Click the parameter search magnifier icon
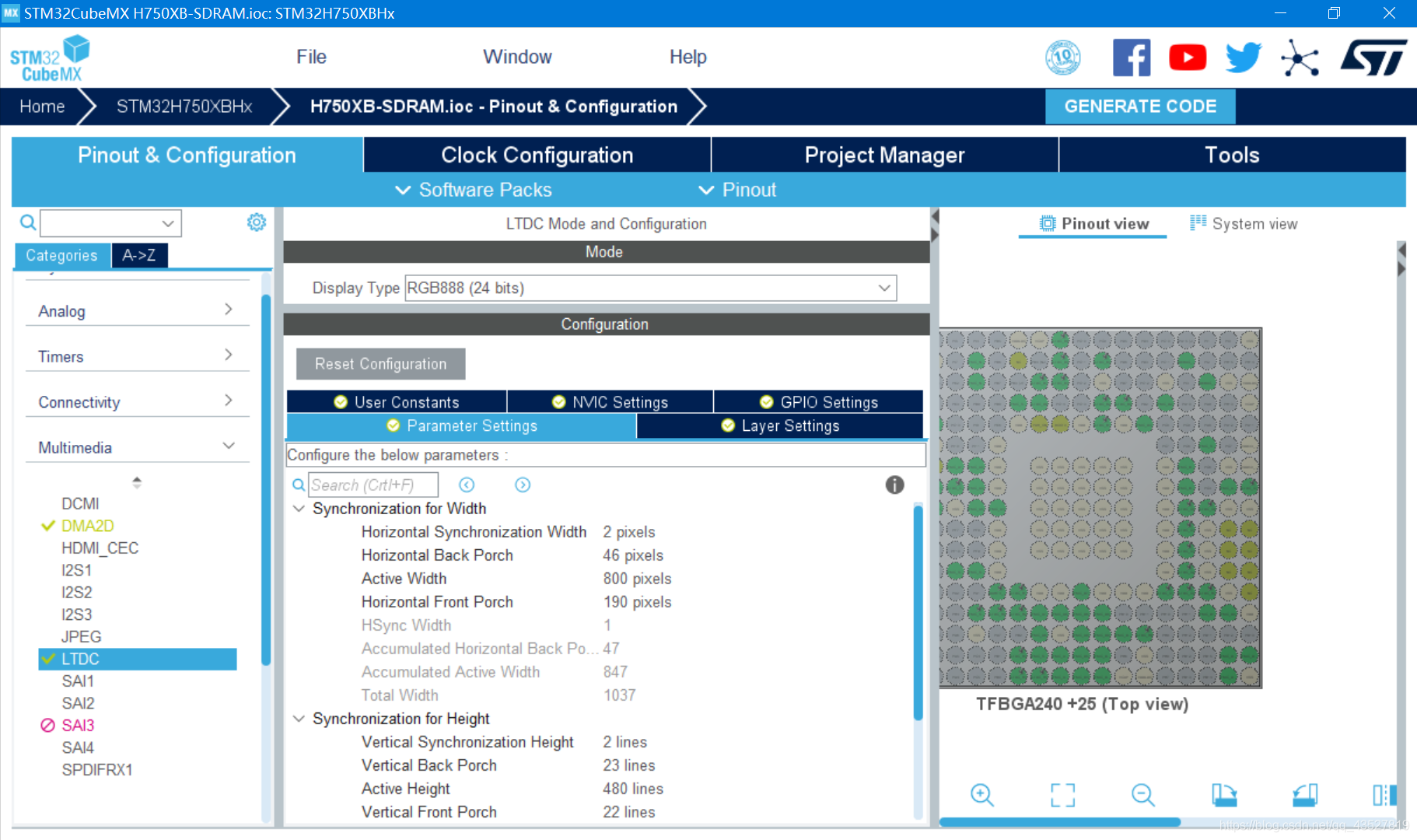Viewport: 1417px width, 840px height. [299, 485]
